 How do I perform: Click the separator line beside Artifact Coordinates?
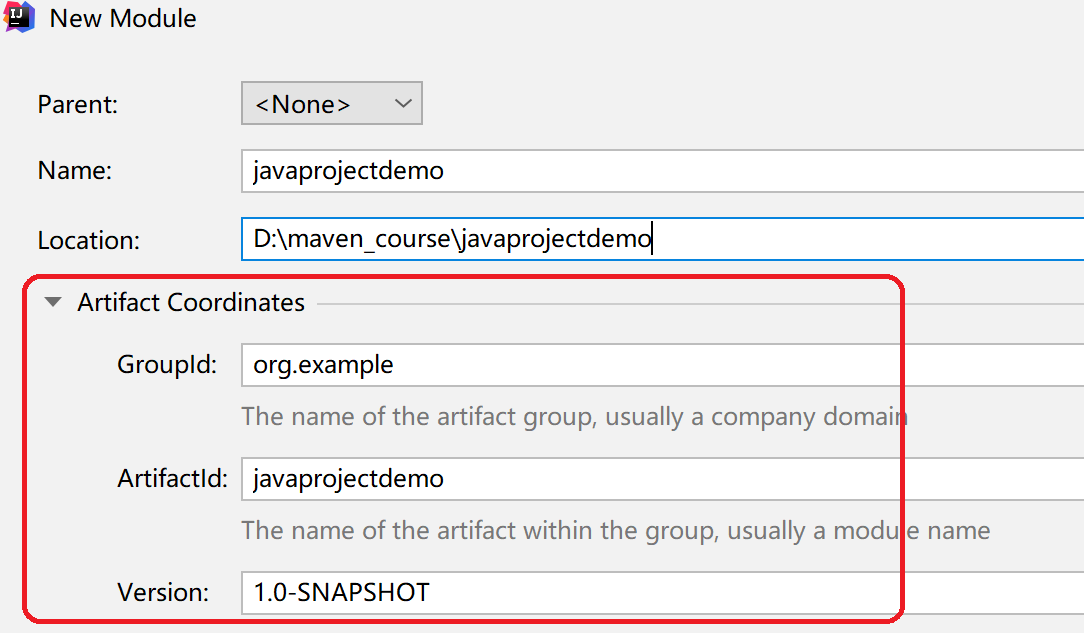coord(700,303)
